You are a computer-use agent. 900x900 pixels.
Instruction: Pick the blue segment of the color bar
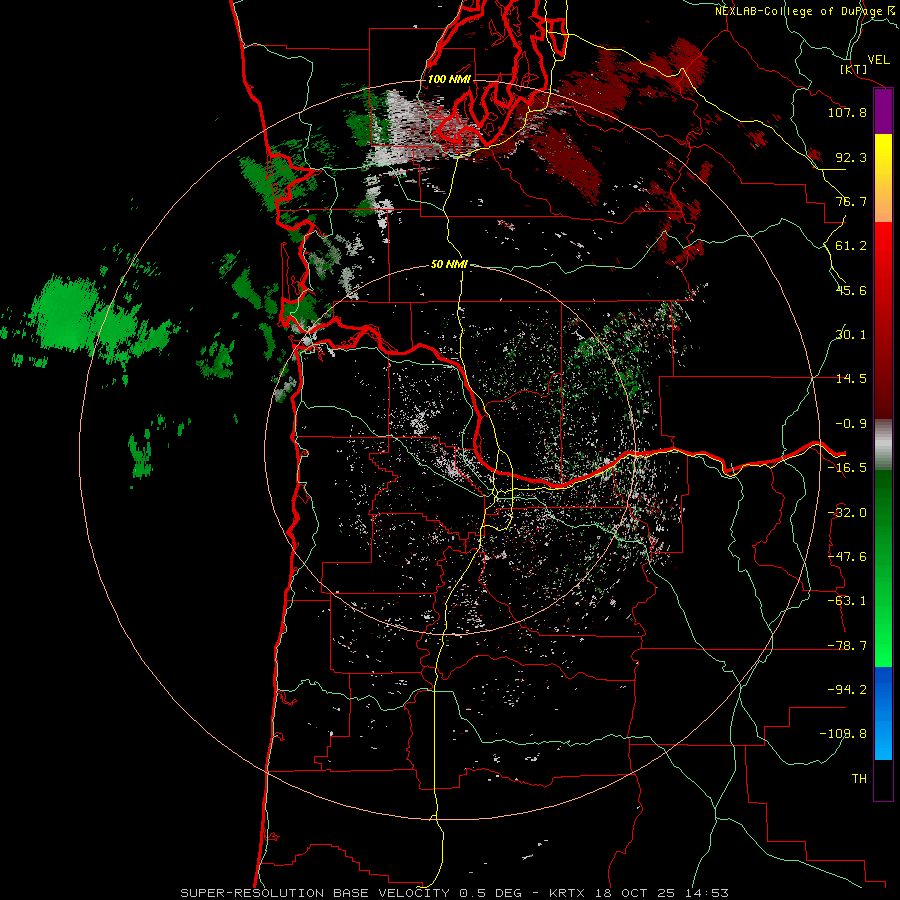883,713
